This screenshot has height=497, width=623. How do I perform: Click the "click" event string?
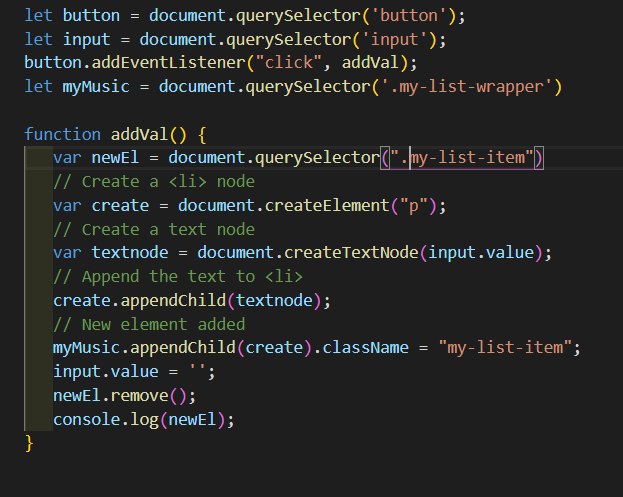[x=289, y=63]
